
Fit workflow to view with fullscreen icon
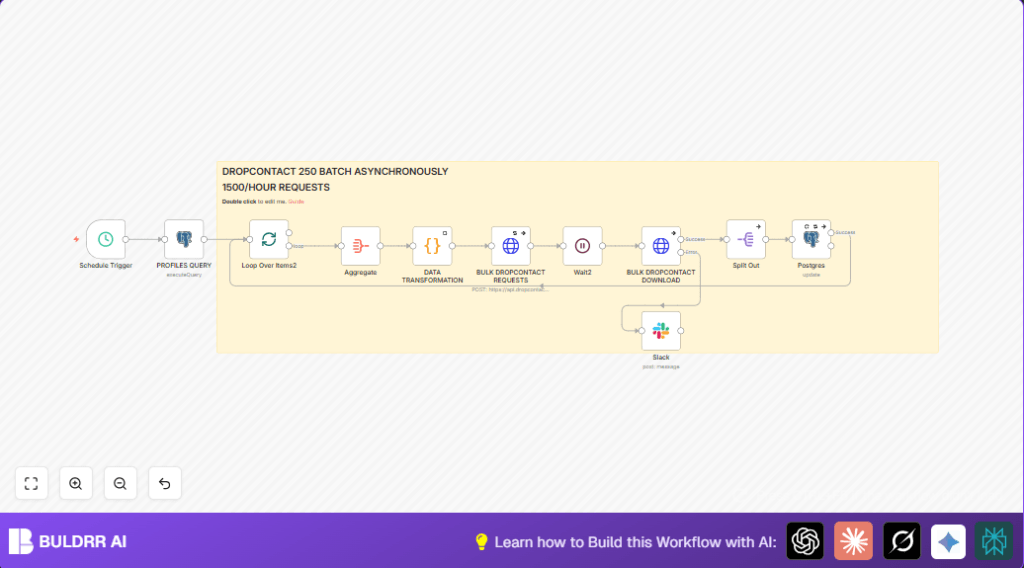tap(31, 483)
